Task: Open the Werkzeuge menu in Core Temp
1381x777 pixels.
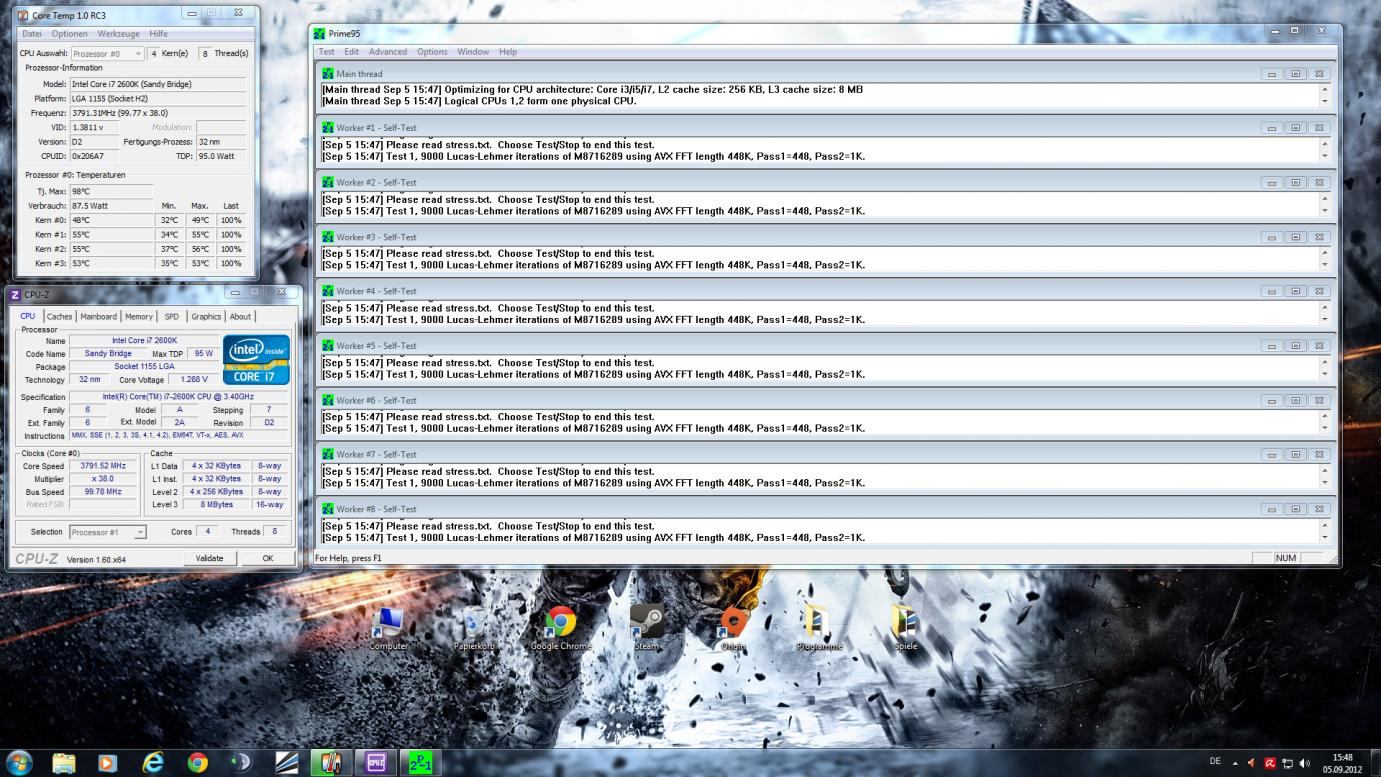Action: (x=119, y=34)
